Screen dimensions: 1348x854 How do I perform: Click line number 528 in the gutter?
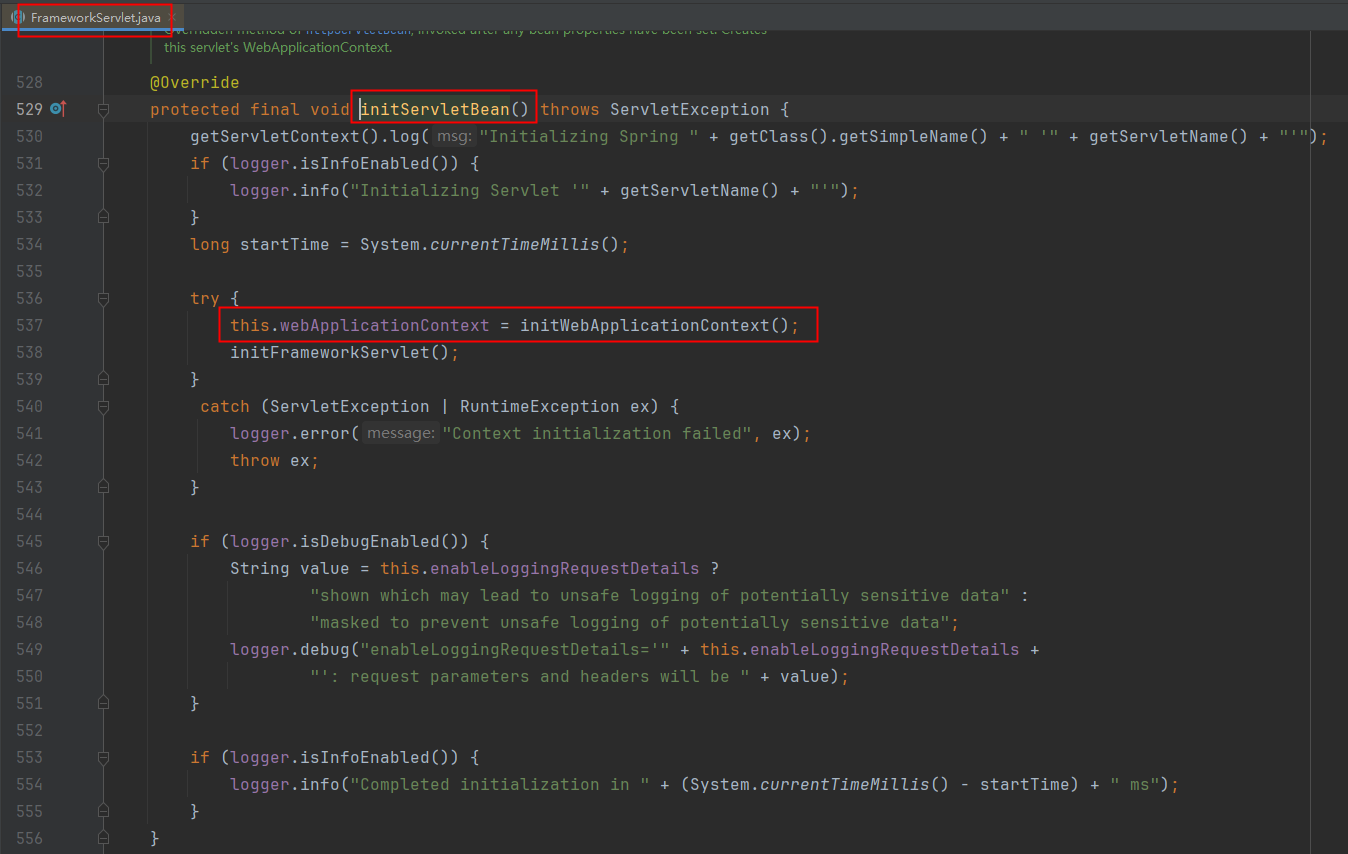(x=29, y=82)
